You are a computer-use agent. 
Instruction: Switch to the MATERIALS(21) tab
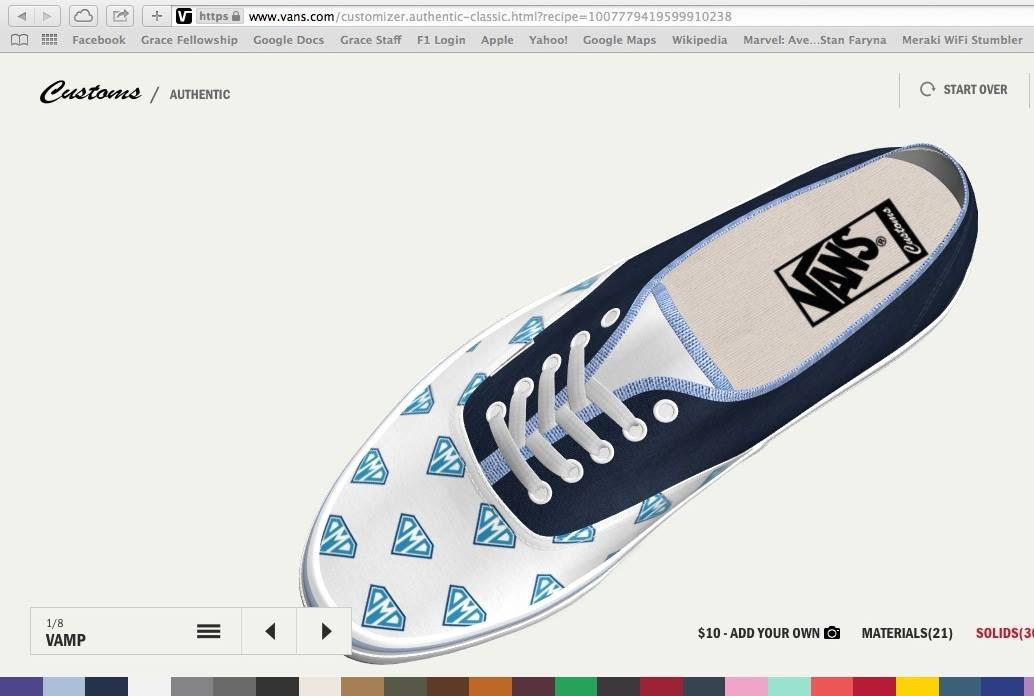pos(907,633)
